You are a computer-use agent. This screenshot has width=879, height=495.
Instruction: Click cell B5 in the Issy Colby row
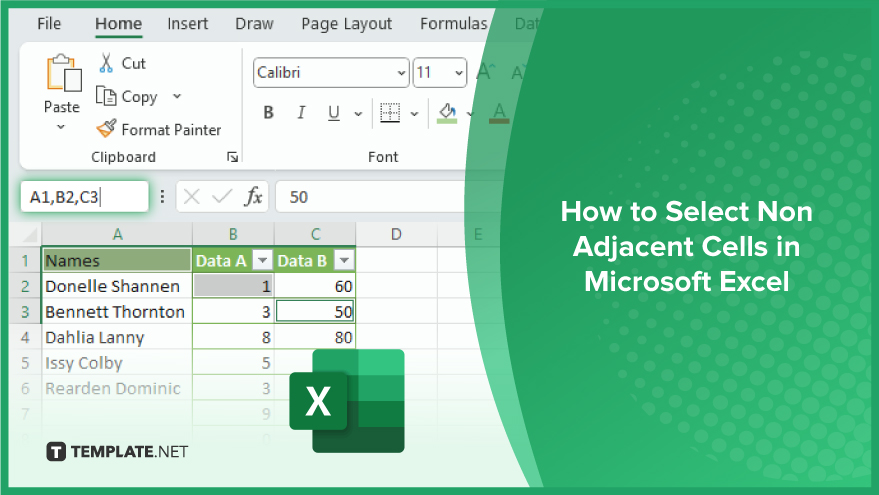point(233,363)
